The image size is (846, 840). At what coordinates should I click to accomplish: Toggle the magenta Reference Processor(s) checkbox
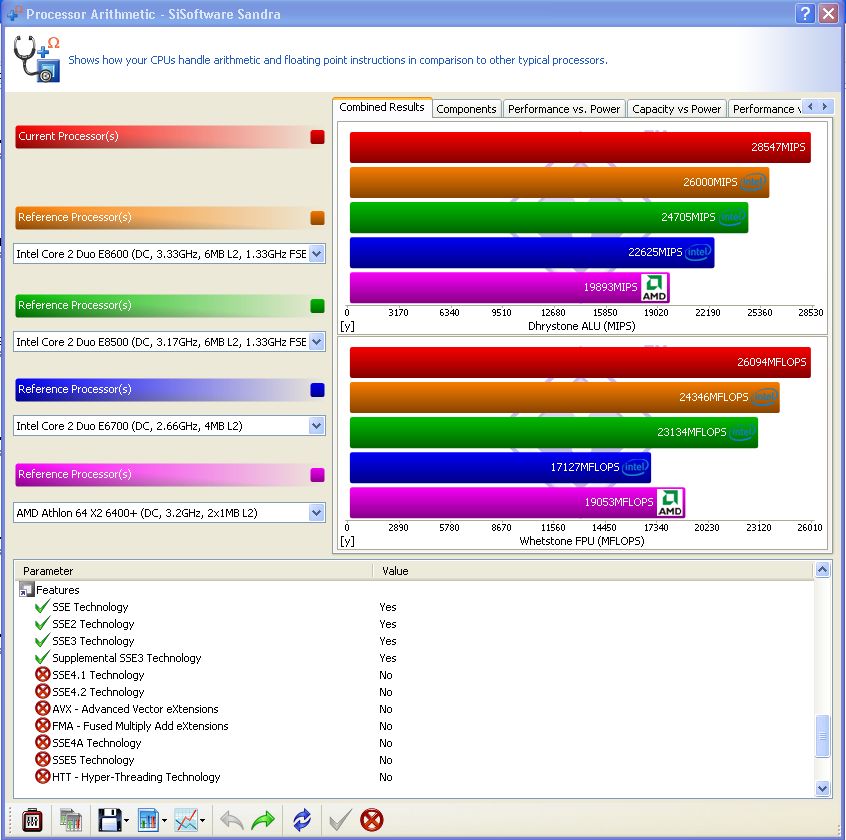coord(317,474)
